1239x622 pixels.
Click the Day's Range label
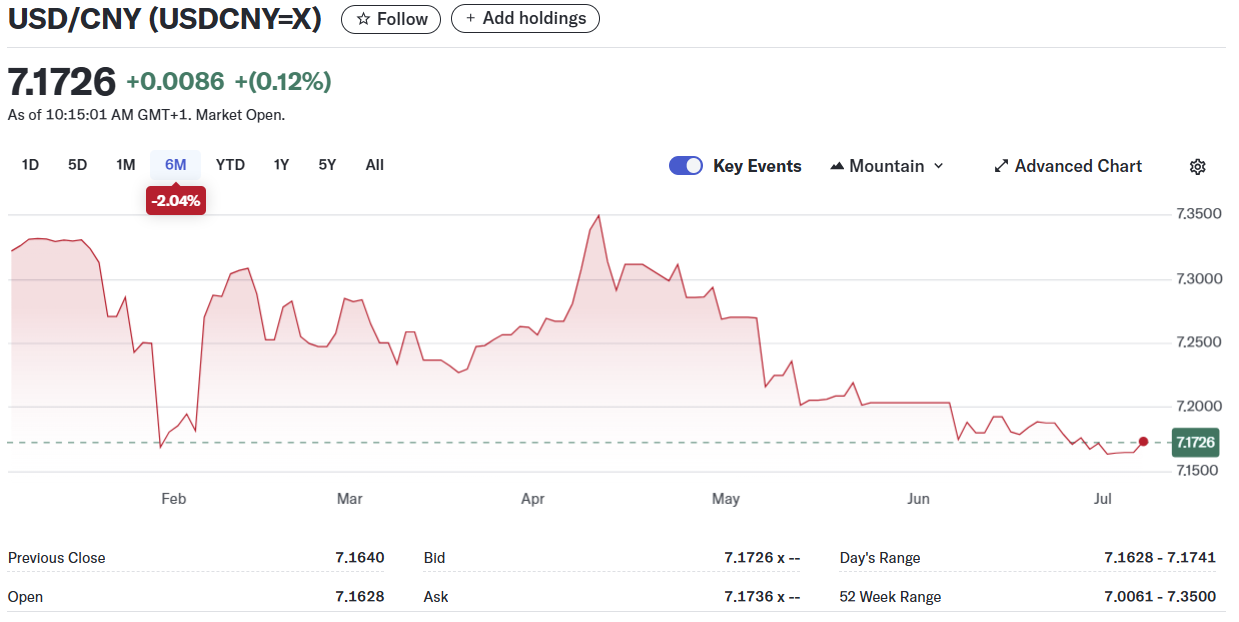880,558
